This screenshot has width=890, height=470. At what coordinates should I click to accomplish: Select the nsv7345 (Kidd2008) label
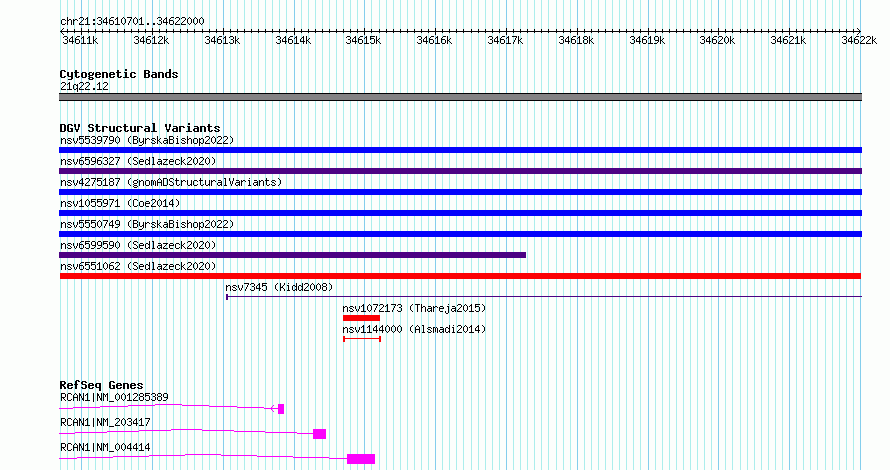tap(279, 287)
